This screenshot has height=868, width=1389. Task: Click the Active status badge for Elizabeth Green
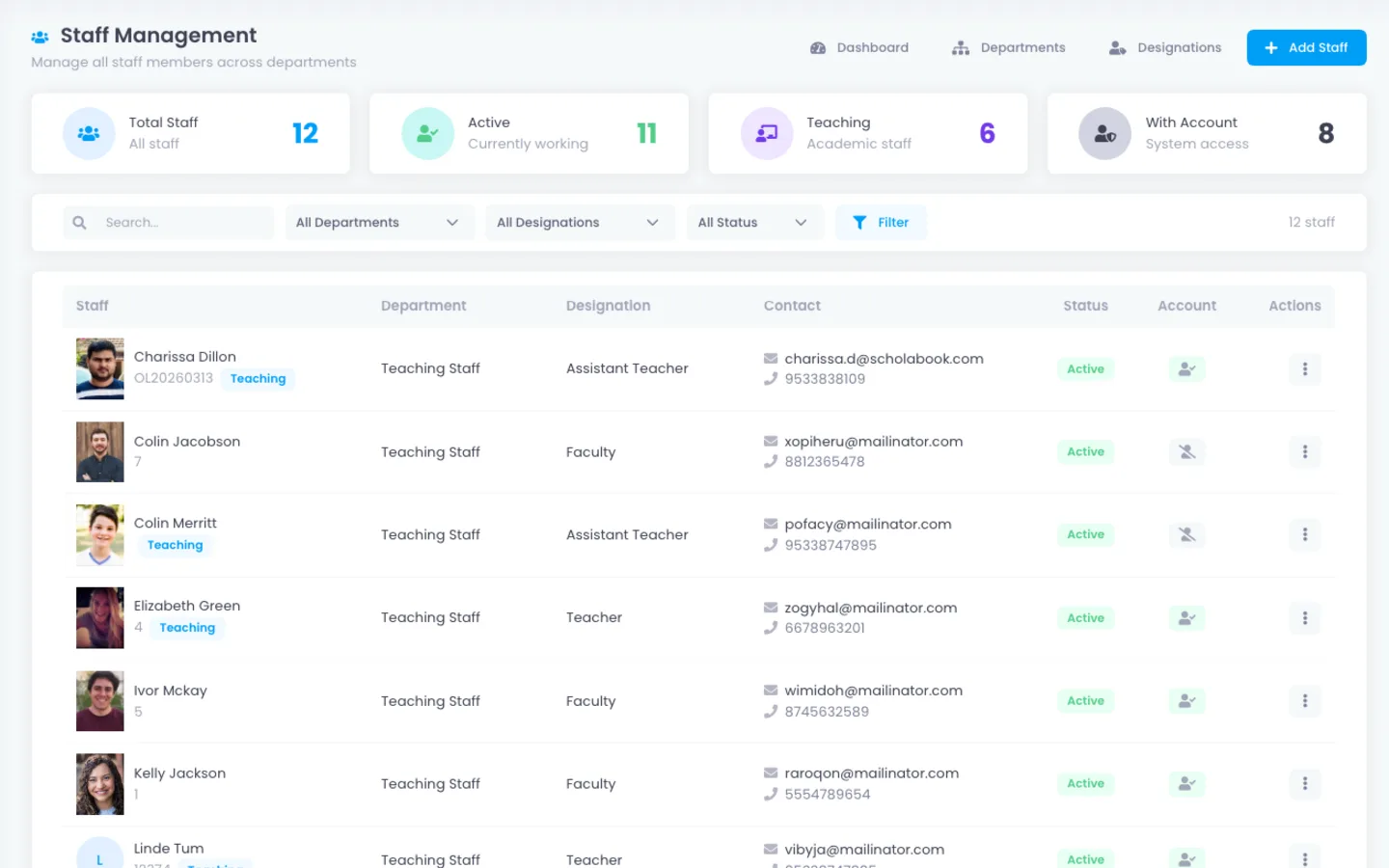click(x=1085, y=618)
